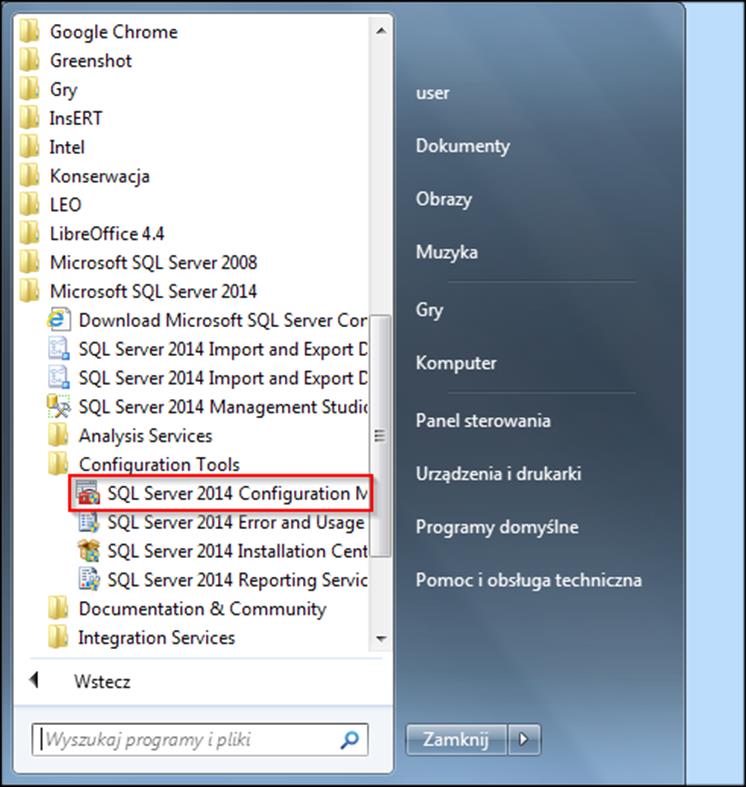Click the Greenshot folder icon
The image size is (746, 787).
tap(30, 61)
